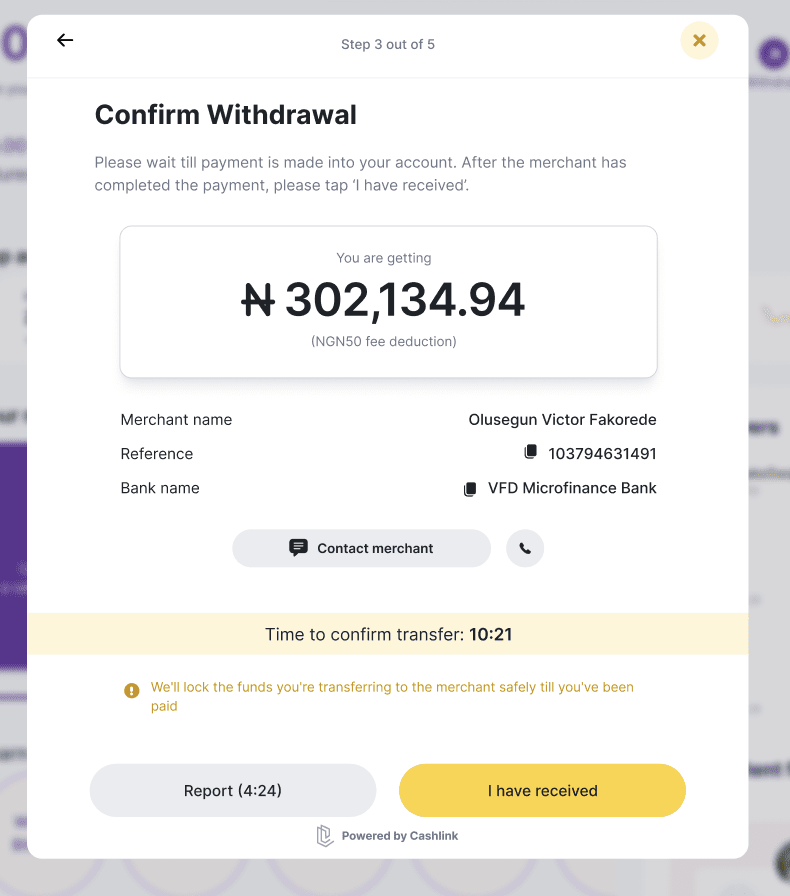Viewport: 790px width, 896px height.
Task: Select the Step 3 out of 5 indicator
Action: pyautogui.click(x=388, y=45)
